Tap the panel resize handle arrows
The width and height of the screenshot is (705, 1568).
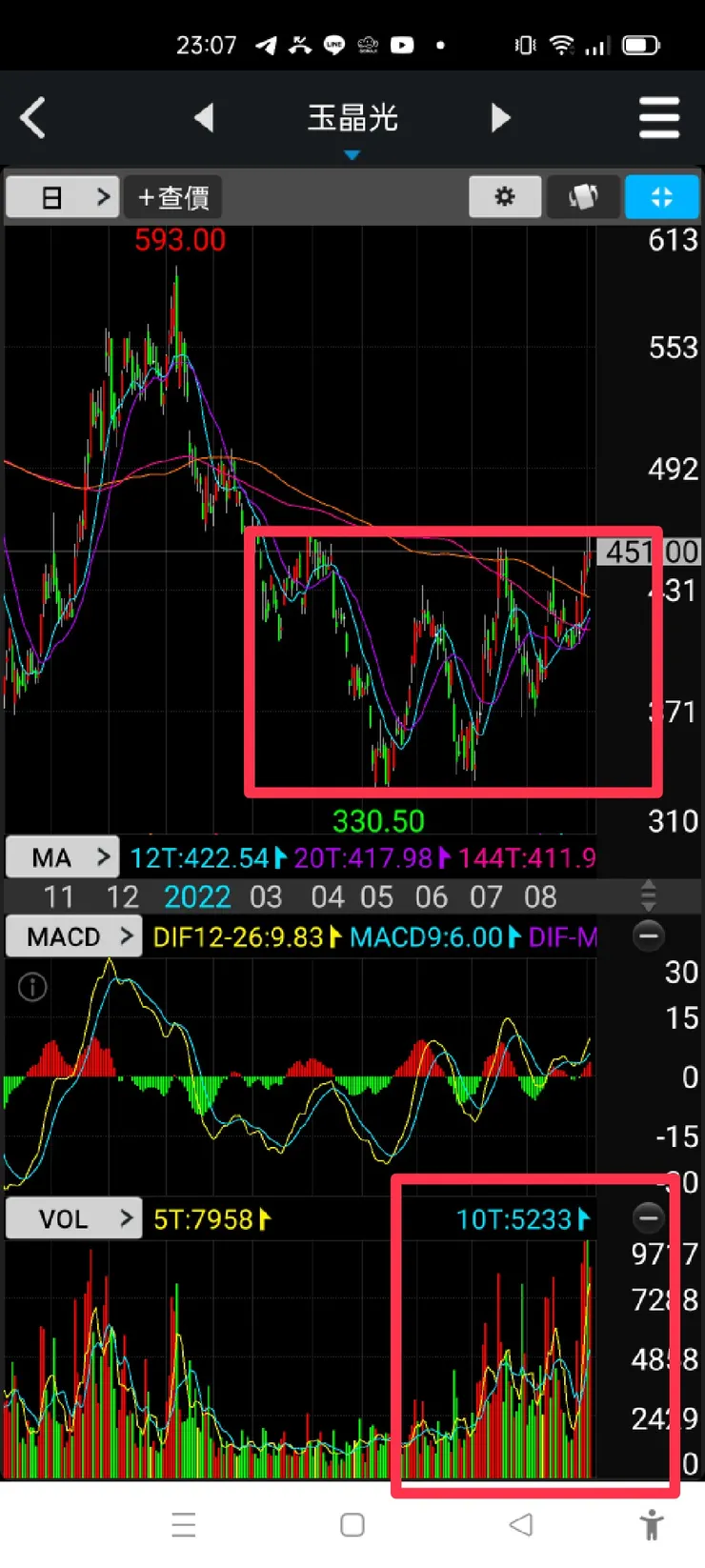click(x=649, y=895)
